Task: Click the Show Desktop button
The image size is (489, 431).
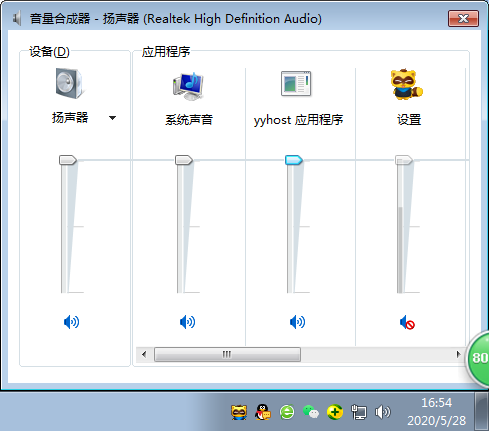Action: pos(481,411)
